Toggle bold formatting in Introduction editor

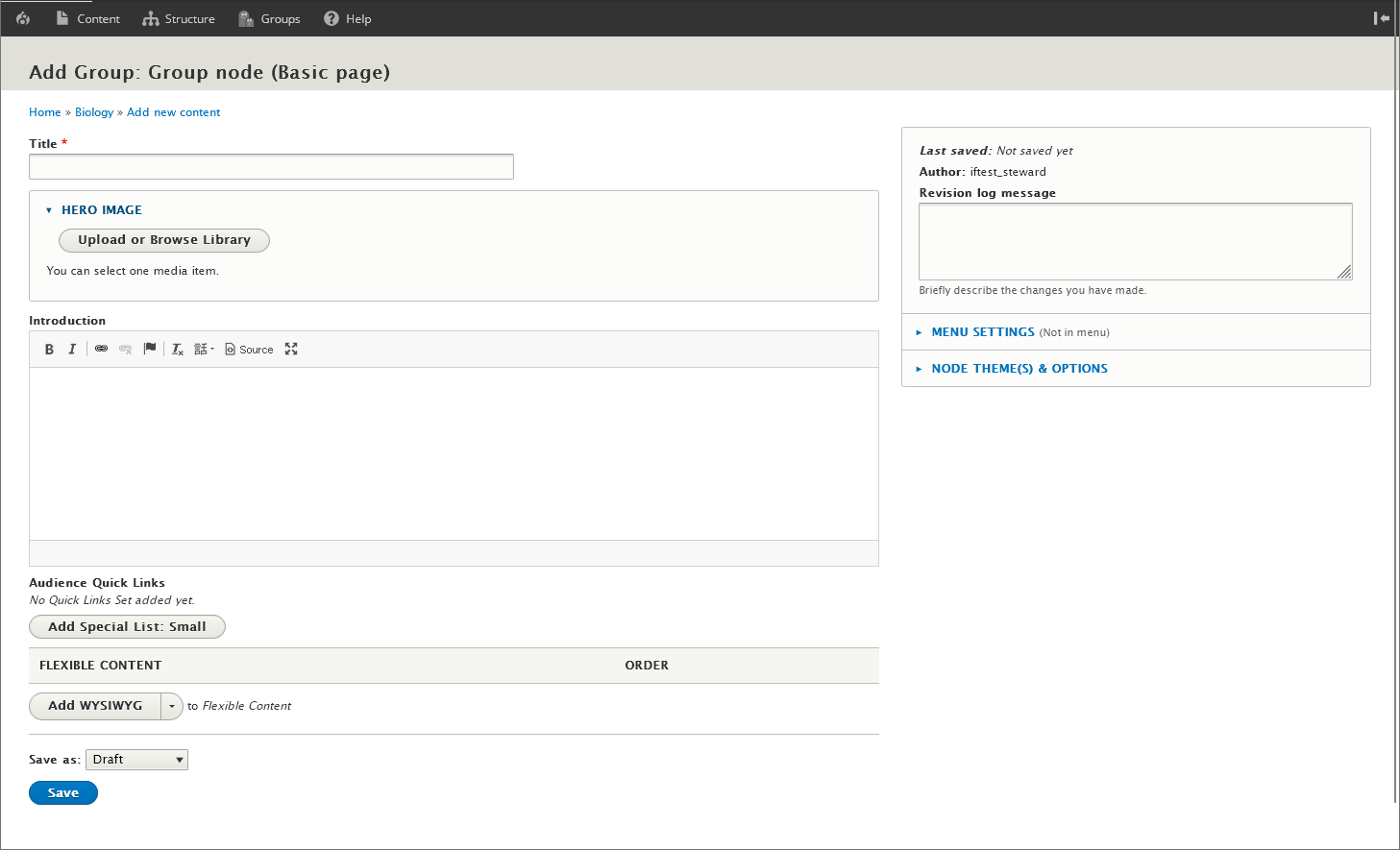click(x=49, y=350)
